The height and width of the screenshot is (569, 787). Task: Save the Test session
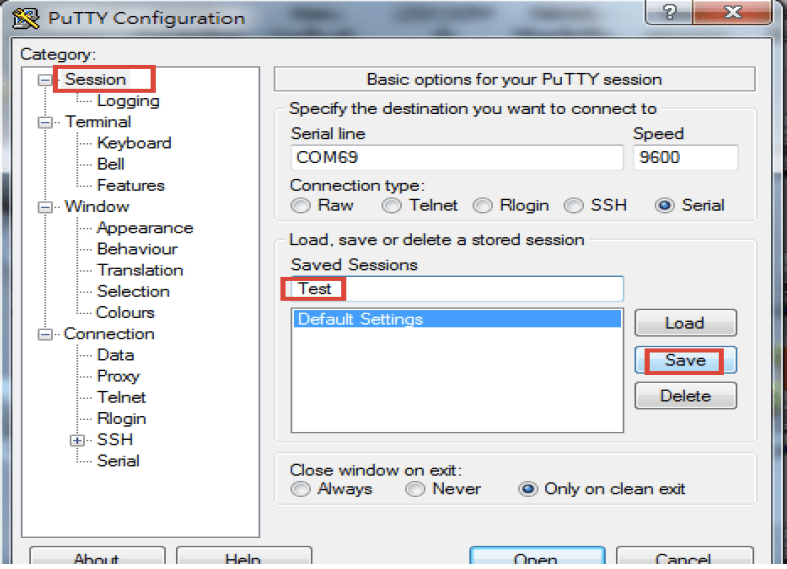[x=686, y=360]
